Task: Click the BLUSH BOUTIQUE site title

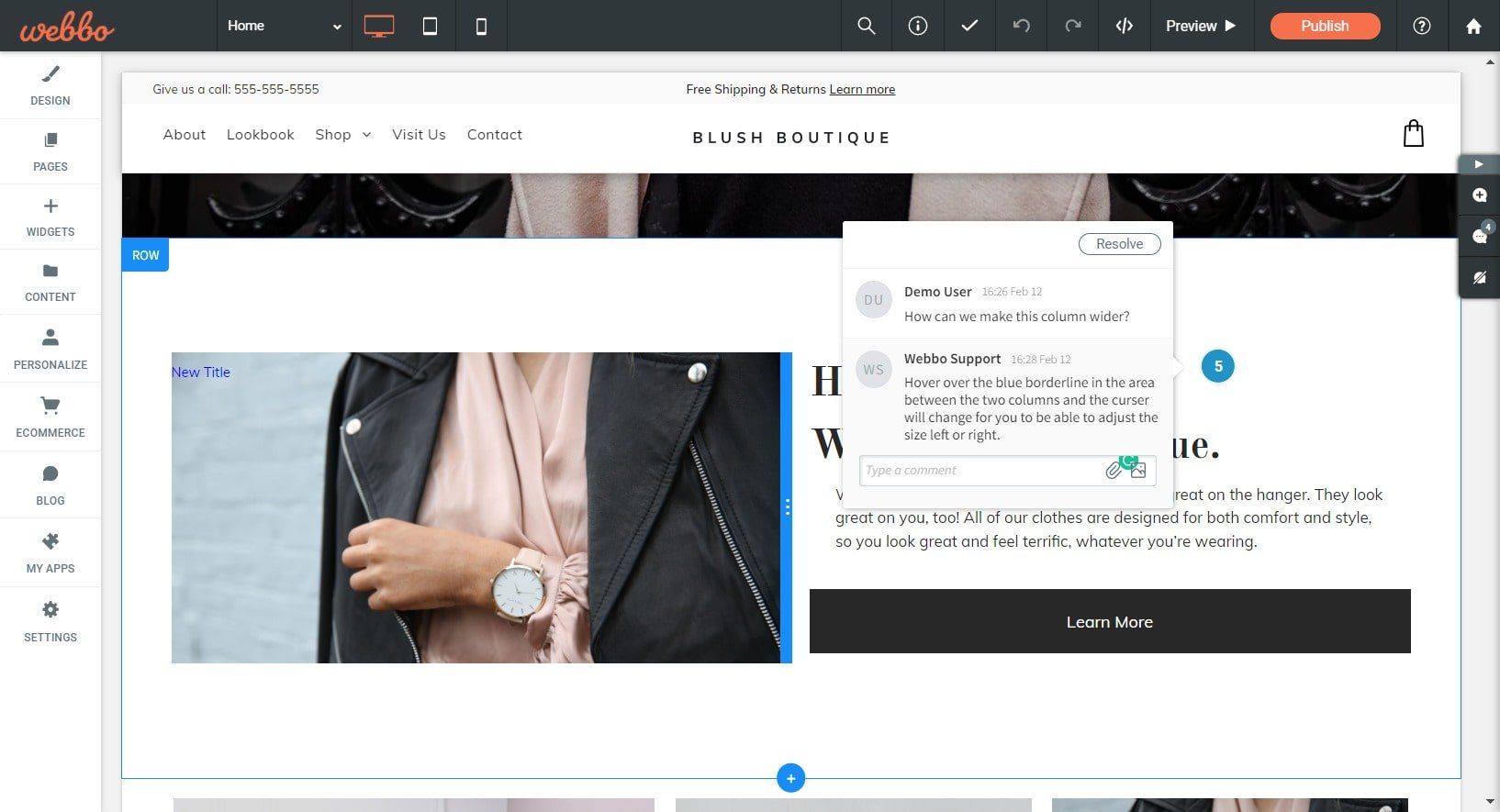Action: pyautogui.click(x=791, y=138)
